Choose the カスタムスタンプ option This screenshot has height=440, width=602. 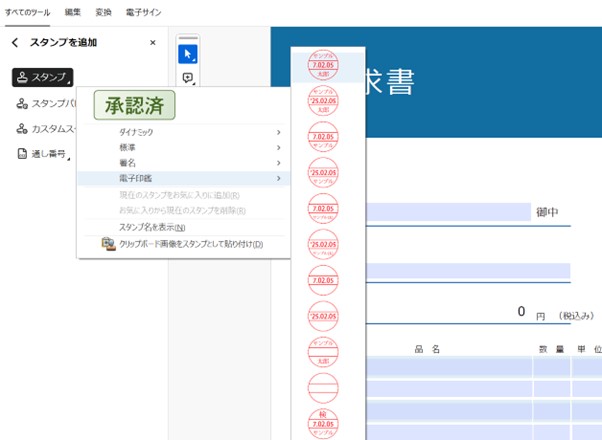[46, 129]
